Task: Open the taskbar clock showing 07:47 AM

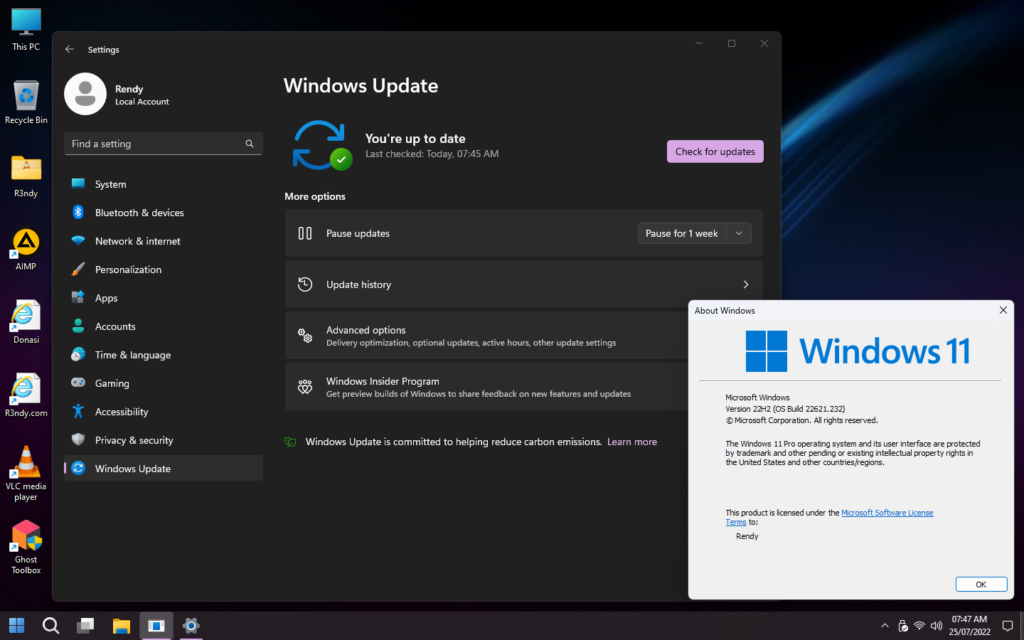Action: [x=969, y=626]
